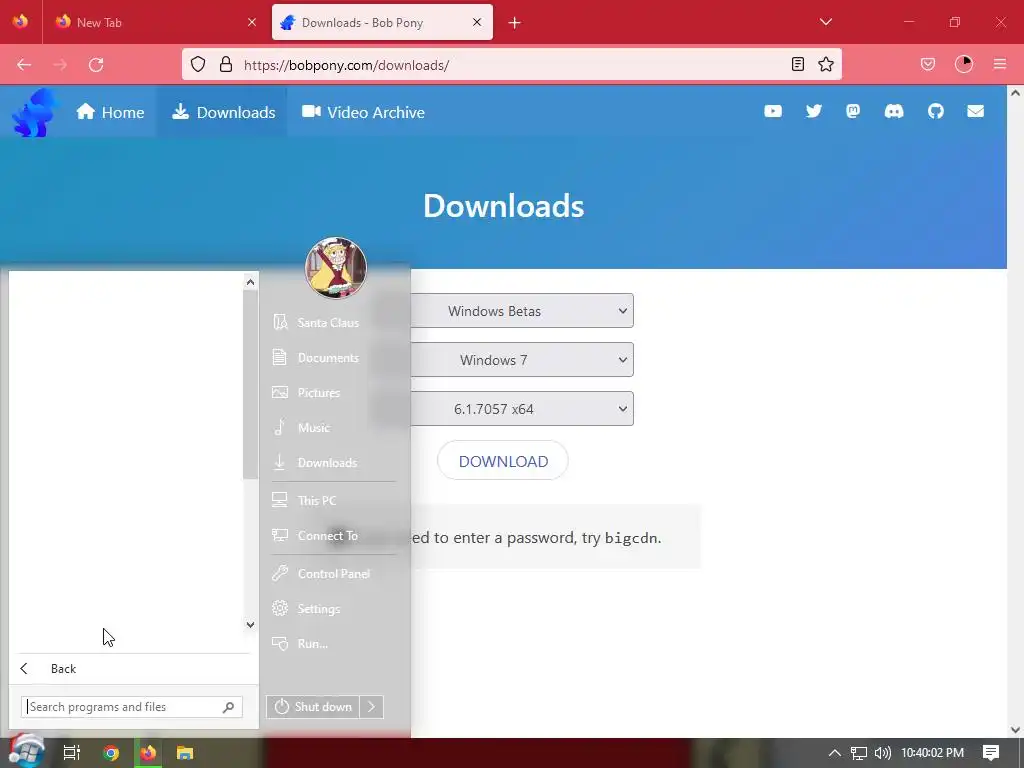Image resolution: width=1024 pixels, height=768 pixels.
Task: List all tabs with the chevron button
Action: click(x=825, y=22)
